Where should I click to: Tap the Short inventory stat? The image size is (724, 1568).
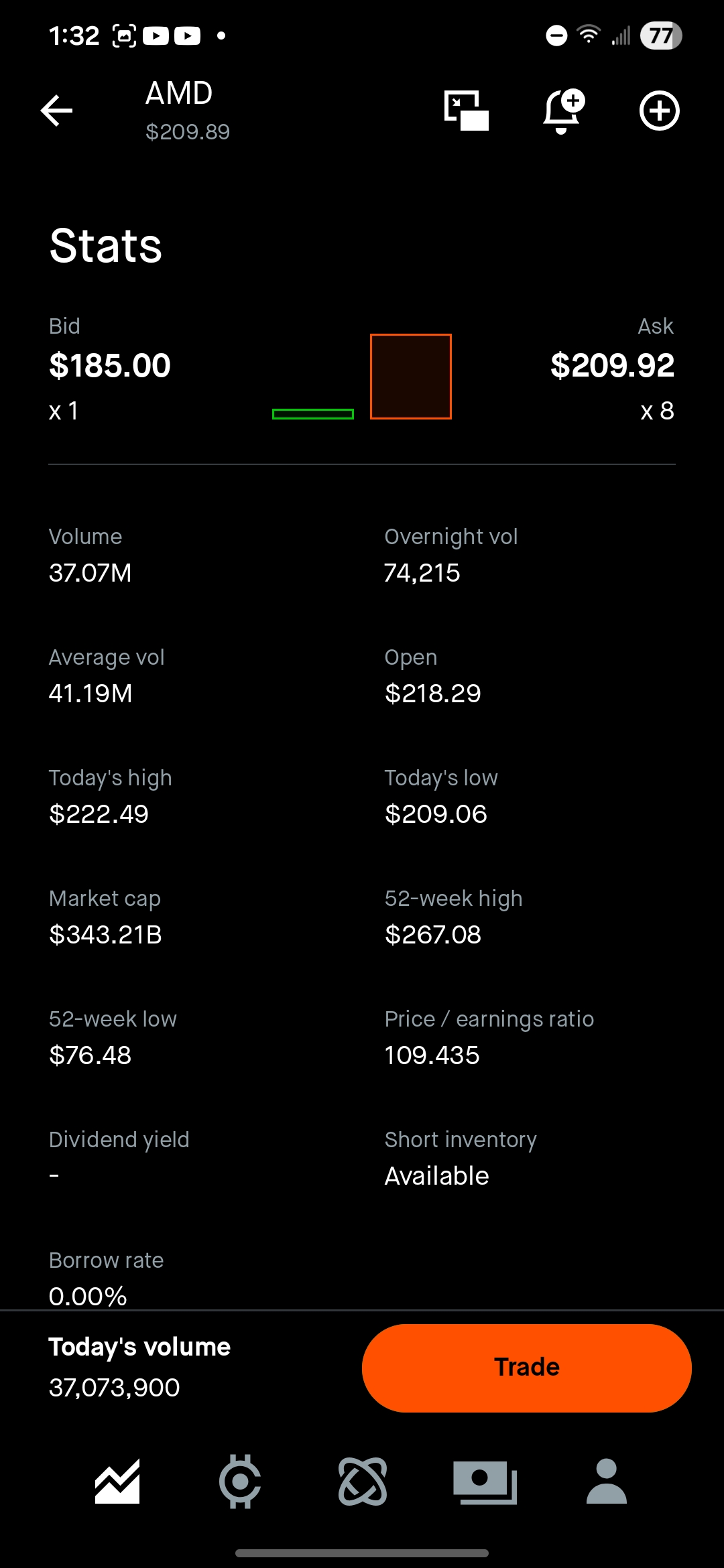coord(461,1158)
